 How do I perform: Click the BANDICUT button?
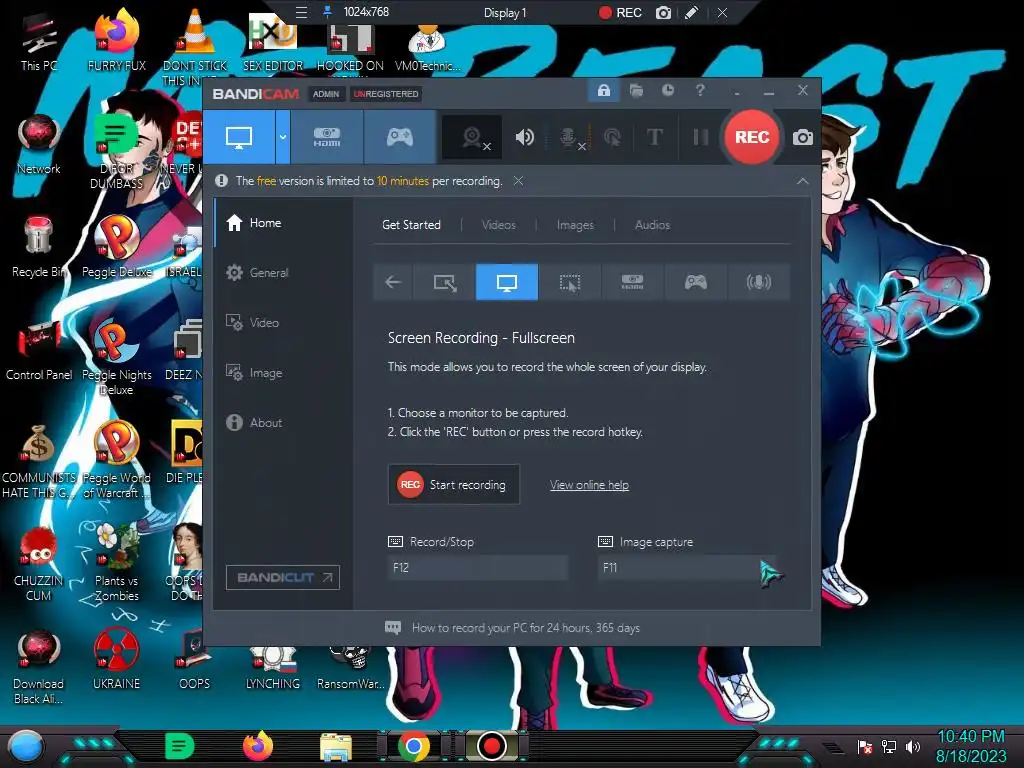pos(283,577)
